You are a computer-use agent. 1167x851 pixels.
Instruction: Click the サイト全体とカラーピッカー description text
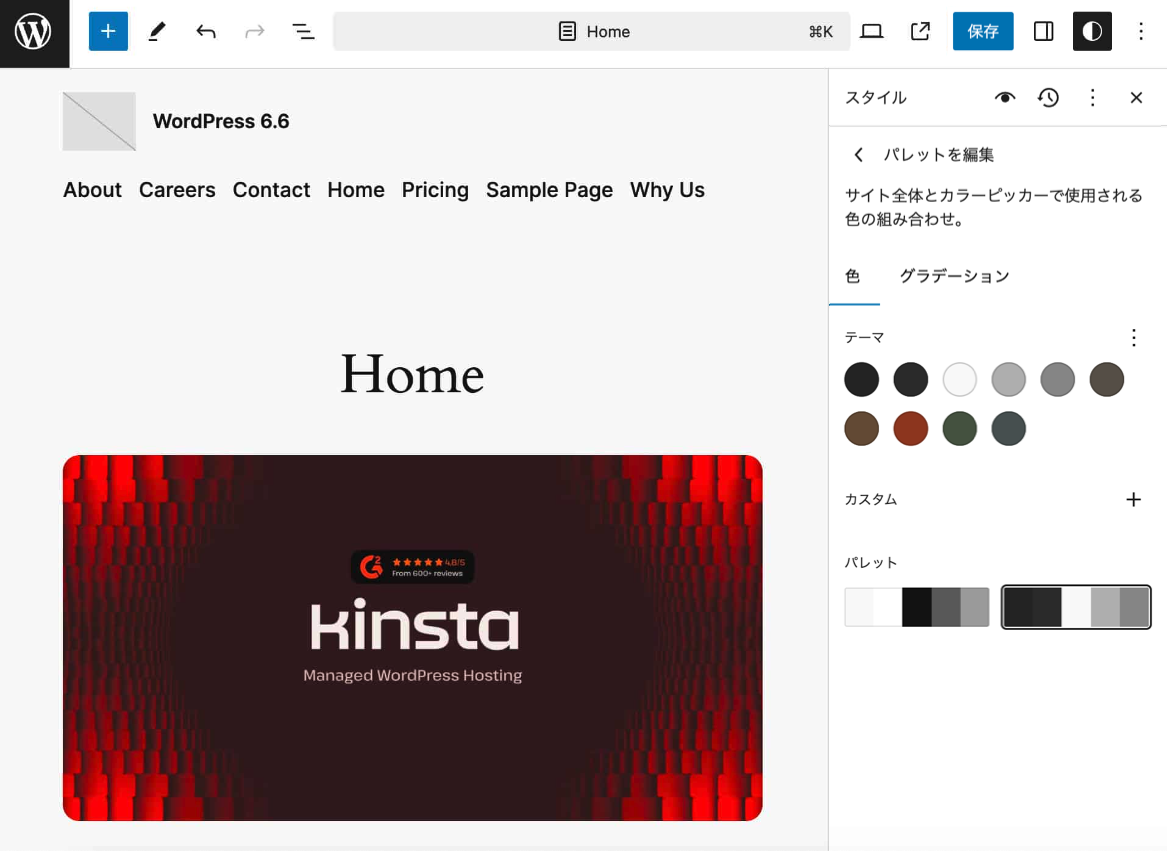click(x=994, y=207)
